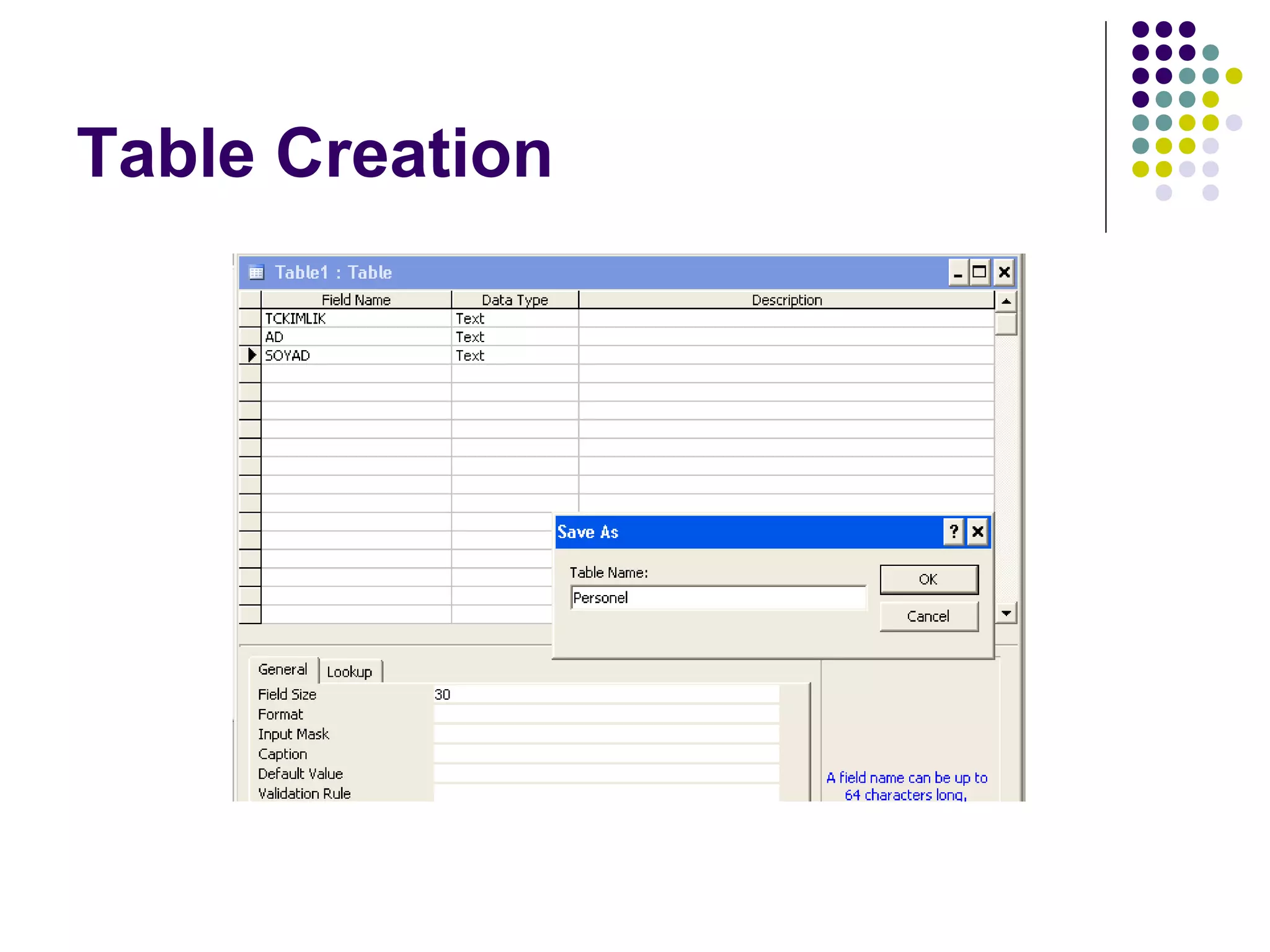Click the scroll down arrow of field grid

1006,614
